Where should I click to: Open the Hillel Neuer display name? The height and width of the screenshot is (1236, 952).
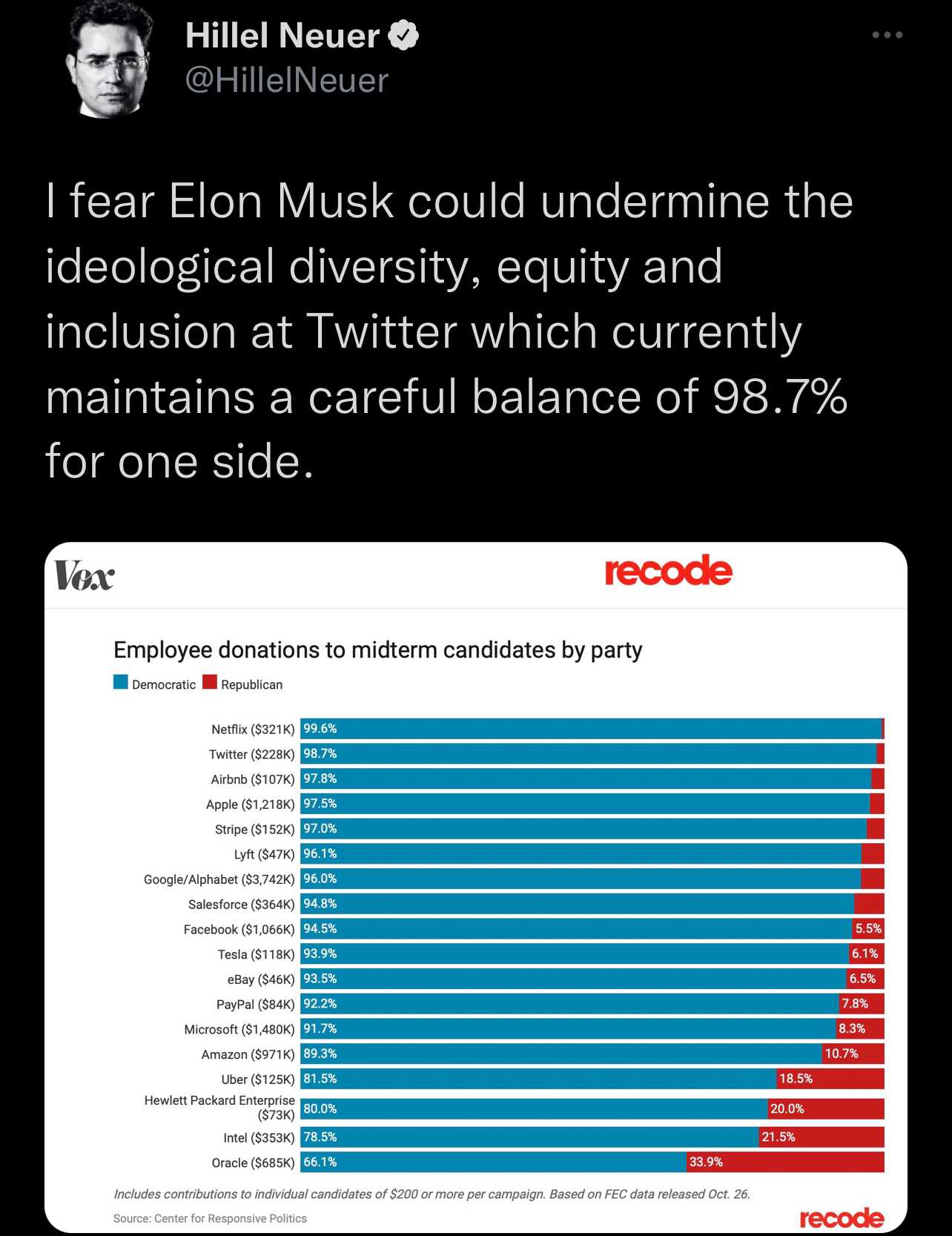[282, 36]
